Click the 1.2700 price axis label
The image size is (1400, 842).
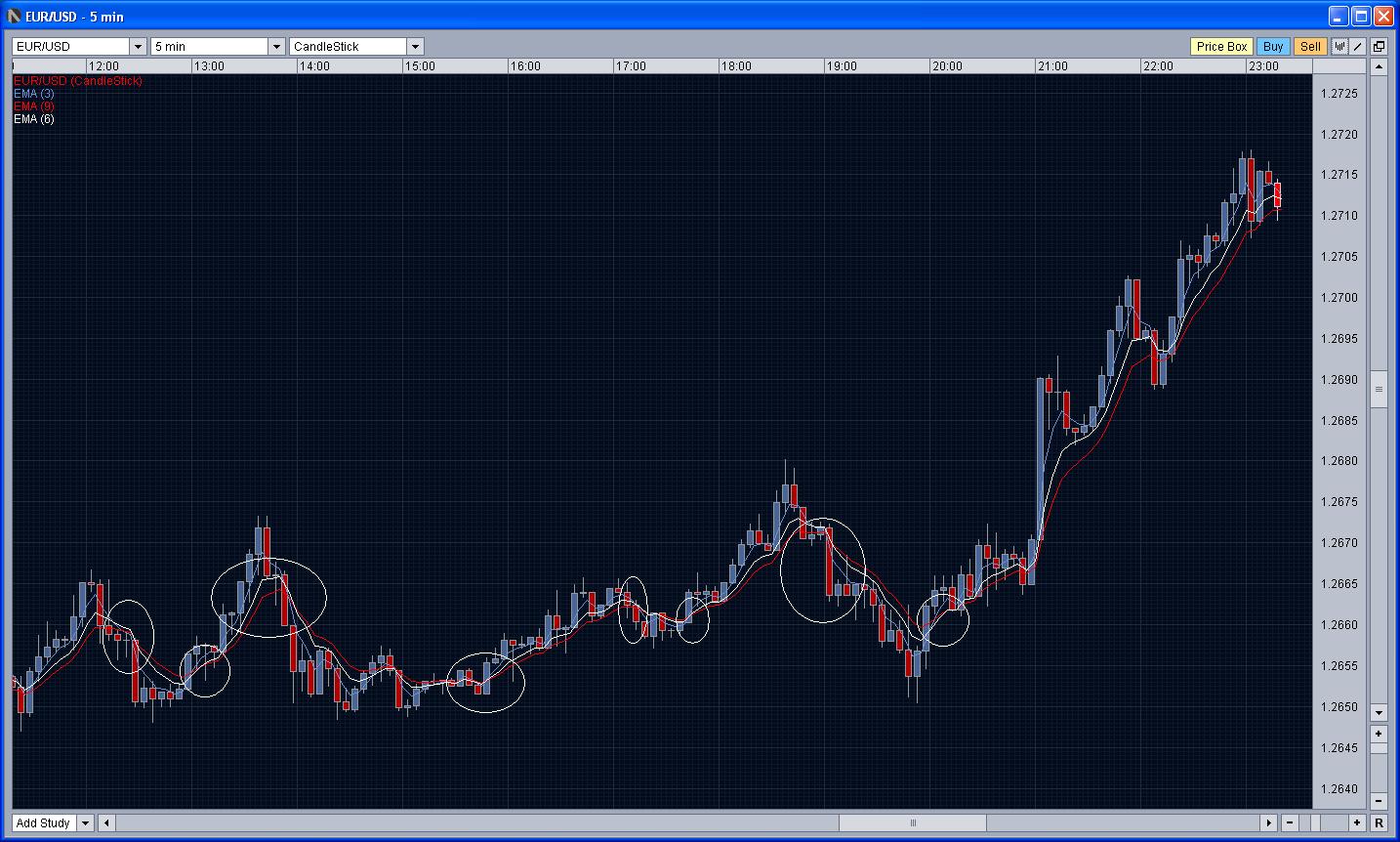tap(1338, 298)
